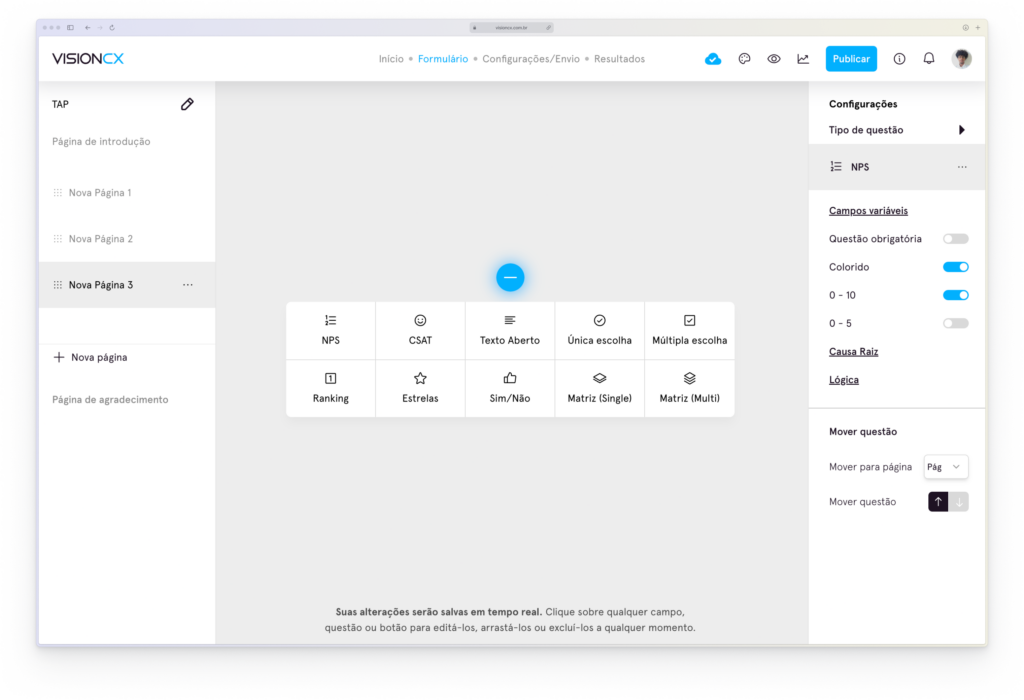The height and width of the screenshot is (700, 1024).
Task: Open the theme palette icon
Action: click(744, 59)
